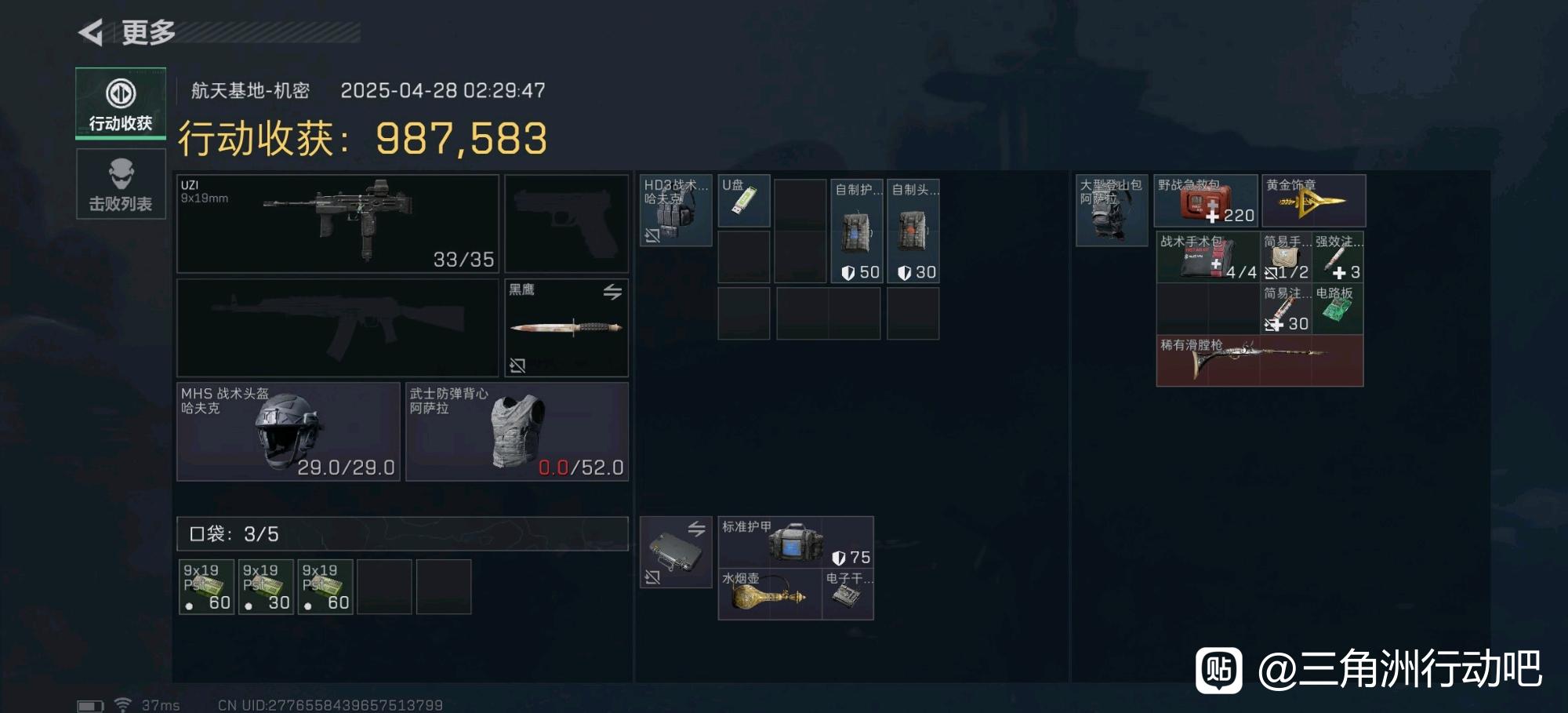1568x713 pixels.
Task: Click the 战术手术包 surgical kit item
Action: pos(1208,256)
